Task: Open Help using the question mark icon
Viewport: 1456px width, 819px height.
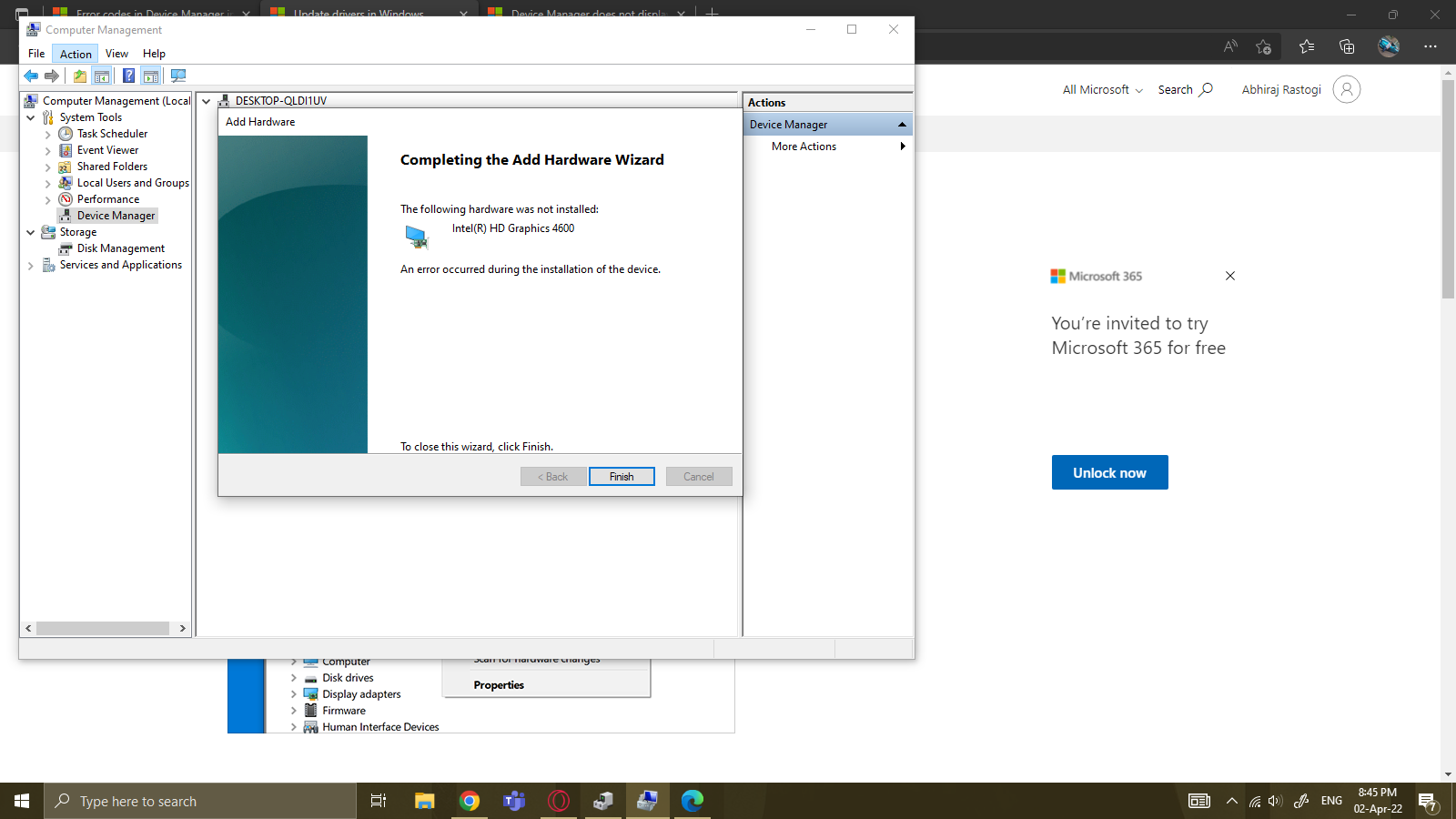Action: pyautogui.click(x=128, y=76)
